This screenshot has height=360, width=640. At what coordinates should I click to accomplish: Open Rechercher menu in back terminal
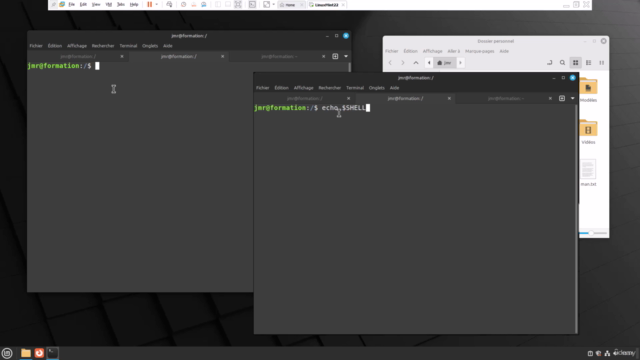click(x=103, y=46)
